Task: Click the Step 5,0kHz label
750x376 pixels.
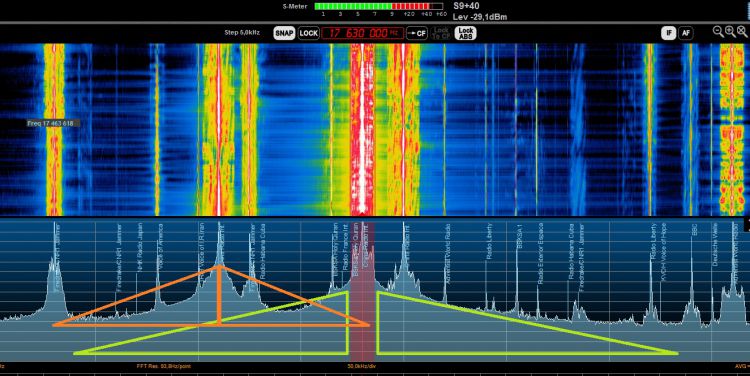Action: (242, 33)
